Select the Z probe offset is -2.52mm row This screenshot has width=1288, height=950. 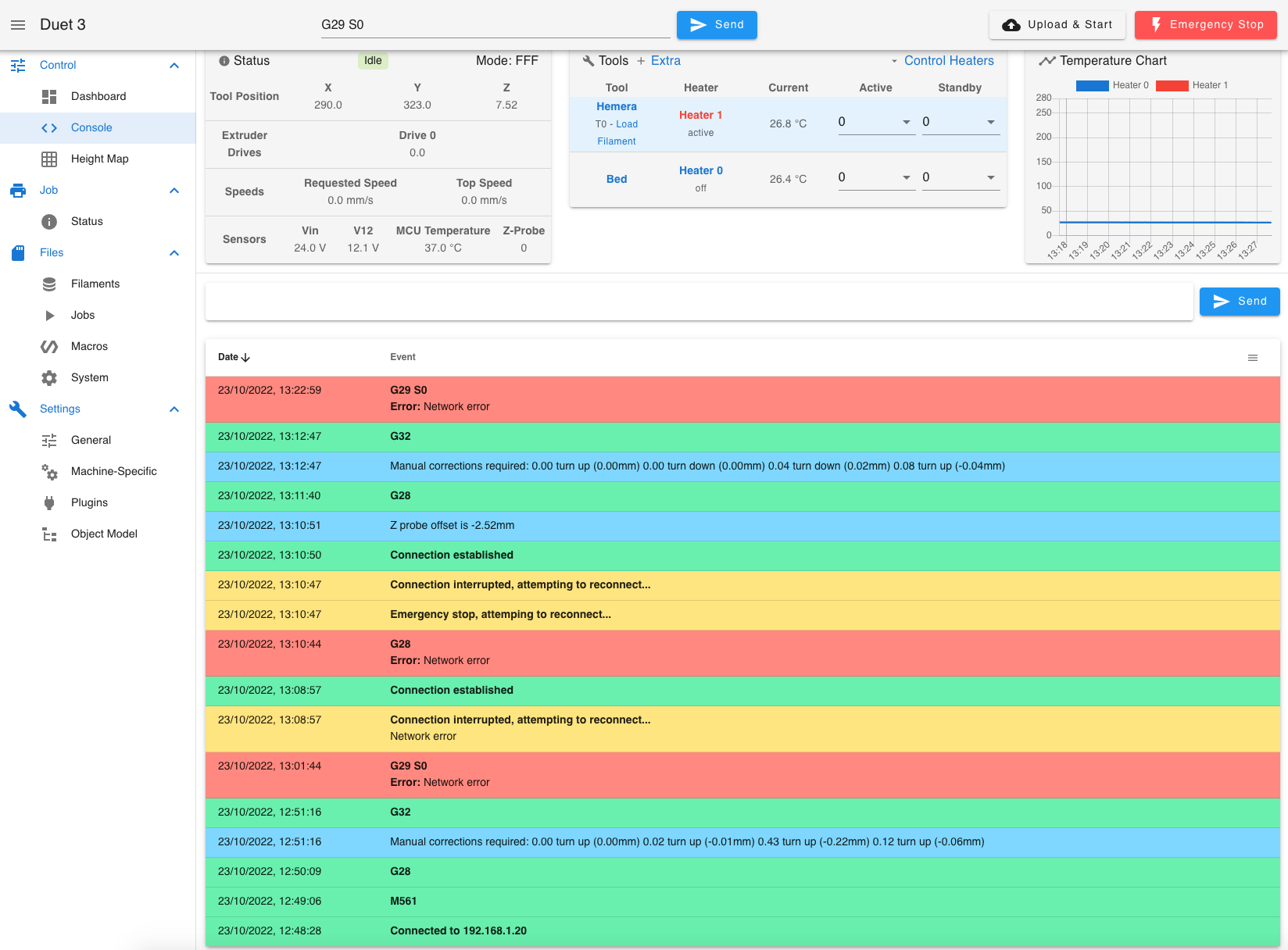[742, 526]
